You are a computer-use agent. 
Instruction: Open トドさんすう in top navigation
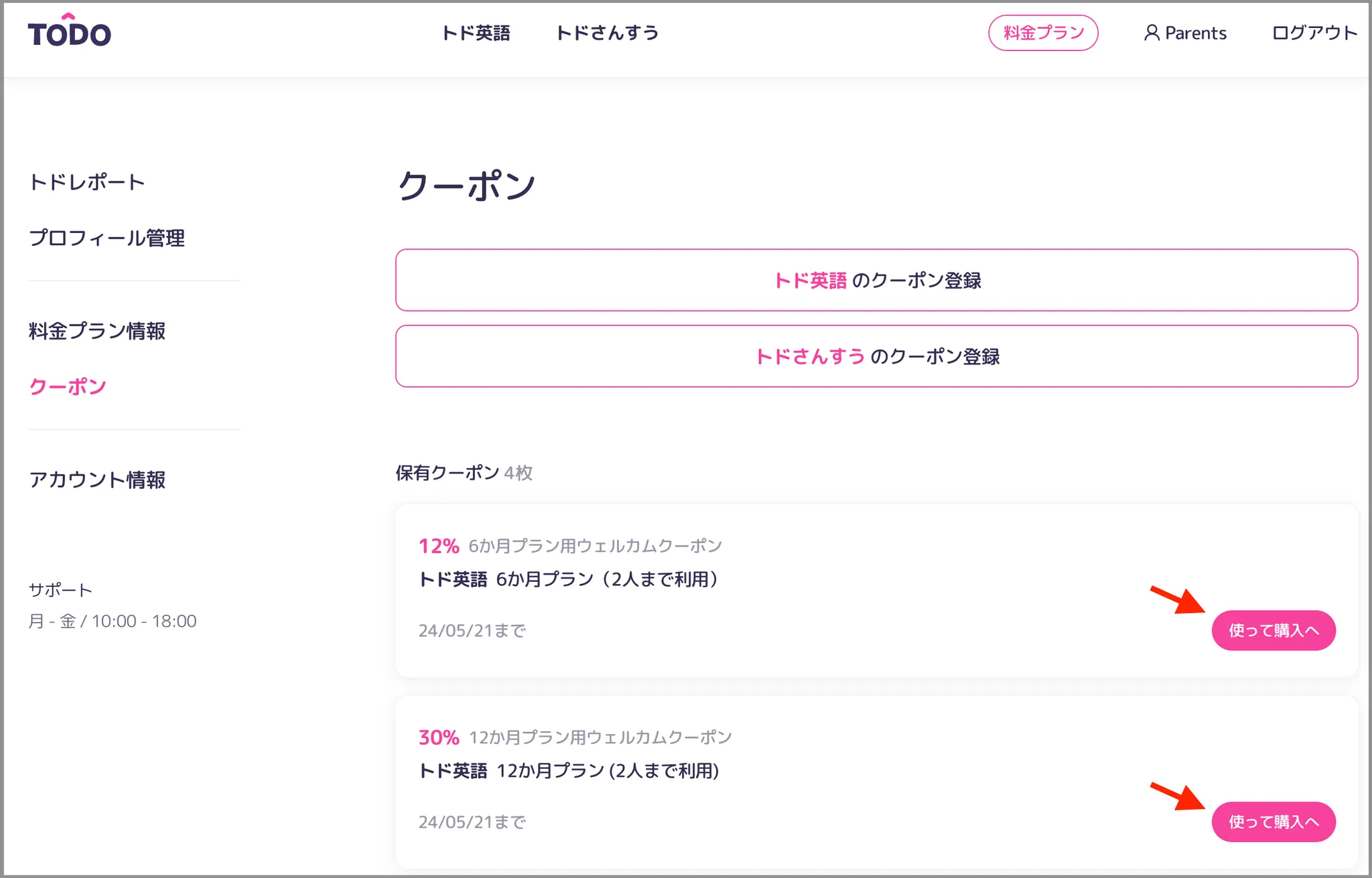point(607,33)
